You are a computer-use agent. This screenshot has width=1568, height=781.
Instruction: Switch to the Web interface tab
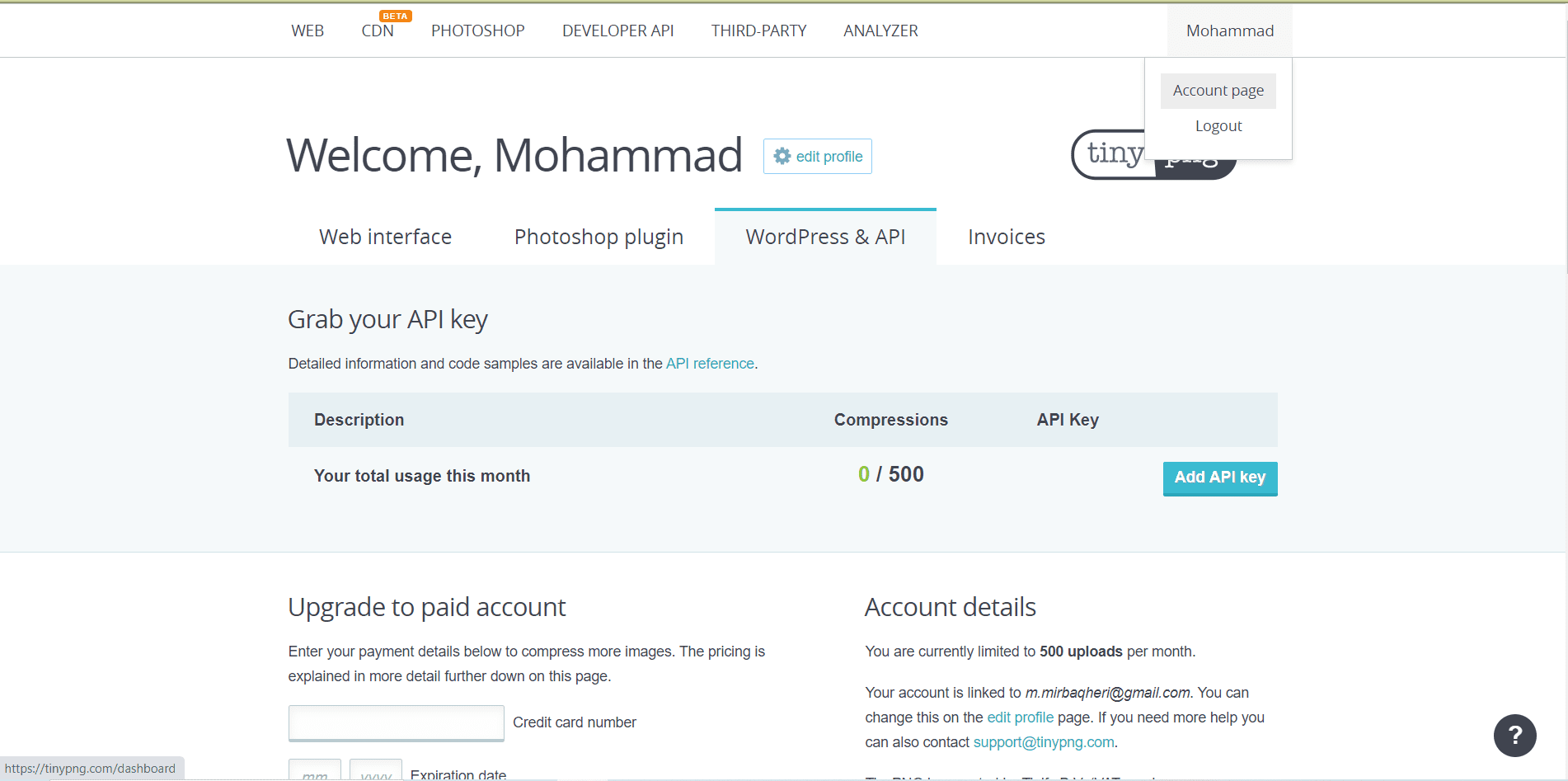pyautogui.click(x=385, y=237)
